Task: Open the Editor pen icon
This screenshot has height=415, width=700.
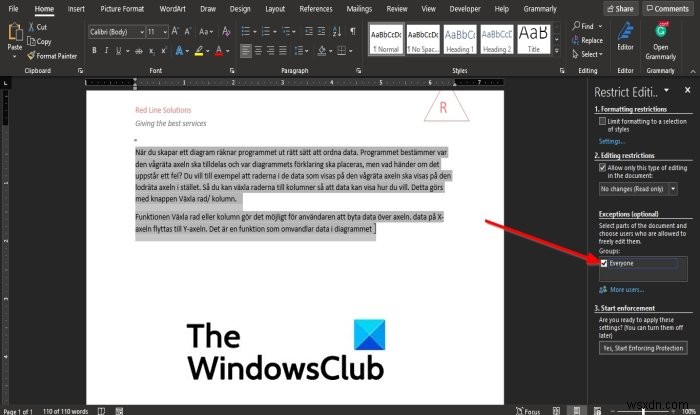Action: point(625,31)
